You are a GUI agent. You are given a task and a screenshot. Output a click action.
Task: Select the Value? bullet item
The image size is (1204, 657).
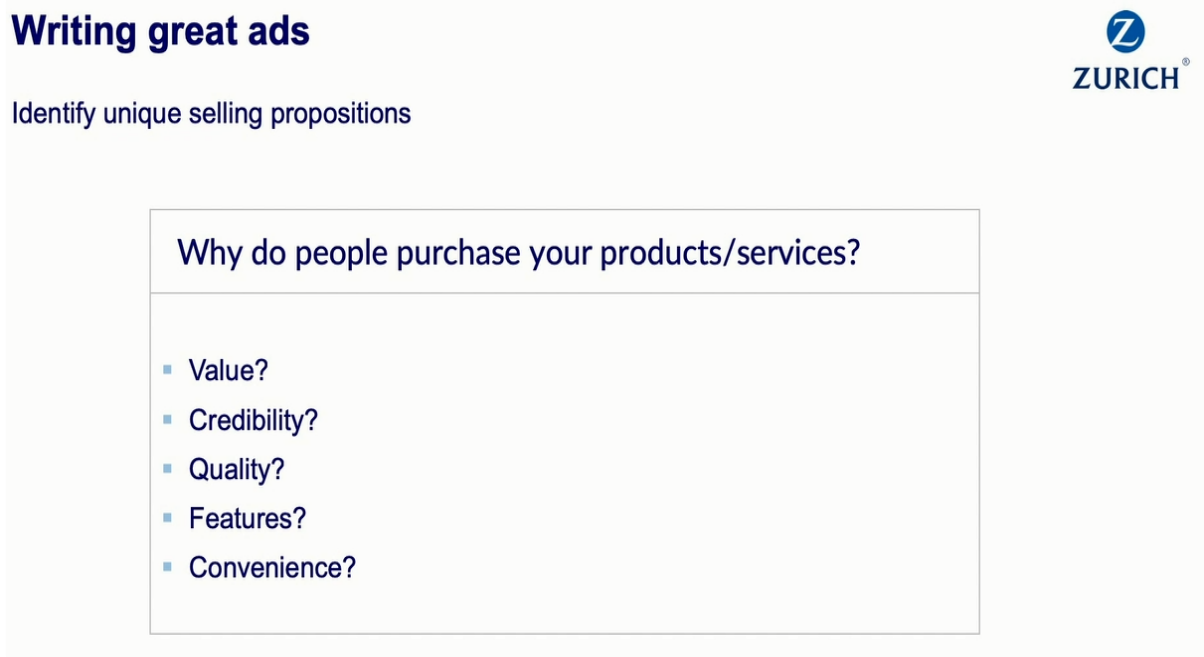pos(229,371)
